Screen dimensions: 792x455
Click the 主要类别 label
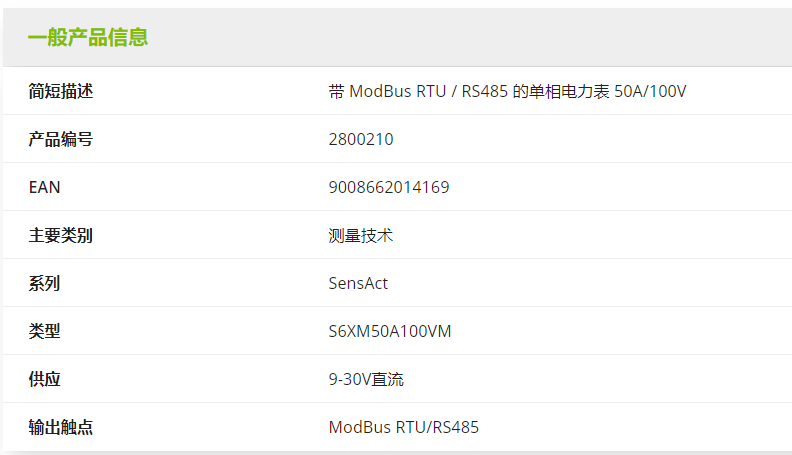point(61,235)
